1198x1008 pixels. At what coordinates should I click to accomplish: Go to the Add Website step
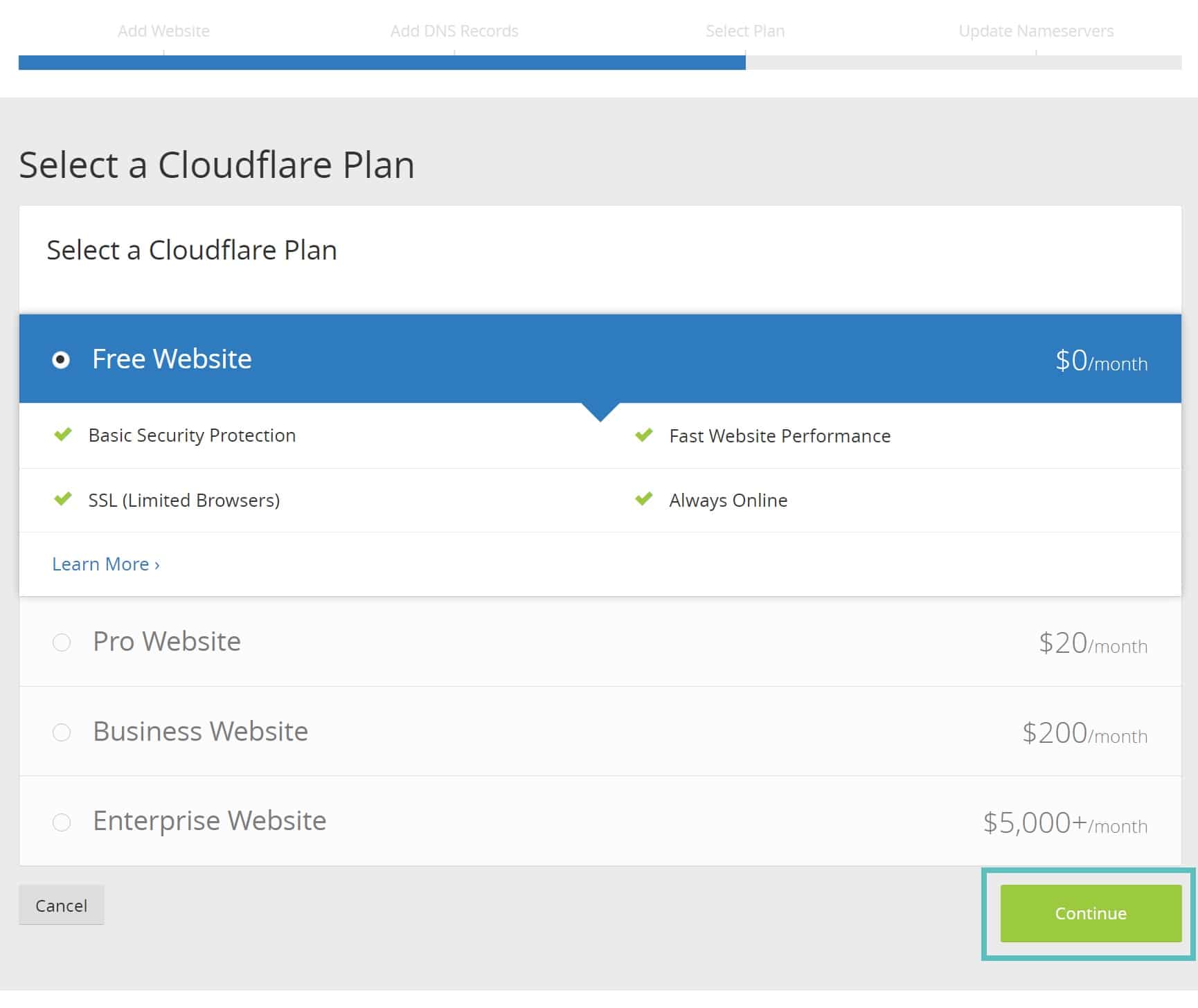coord(164,30)
